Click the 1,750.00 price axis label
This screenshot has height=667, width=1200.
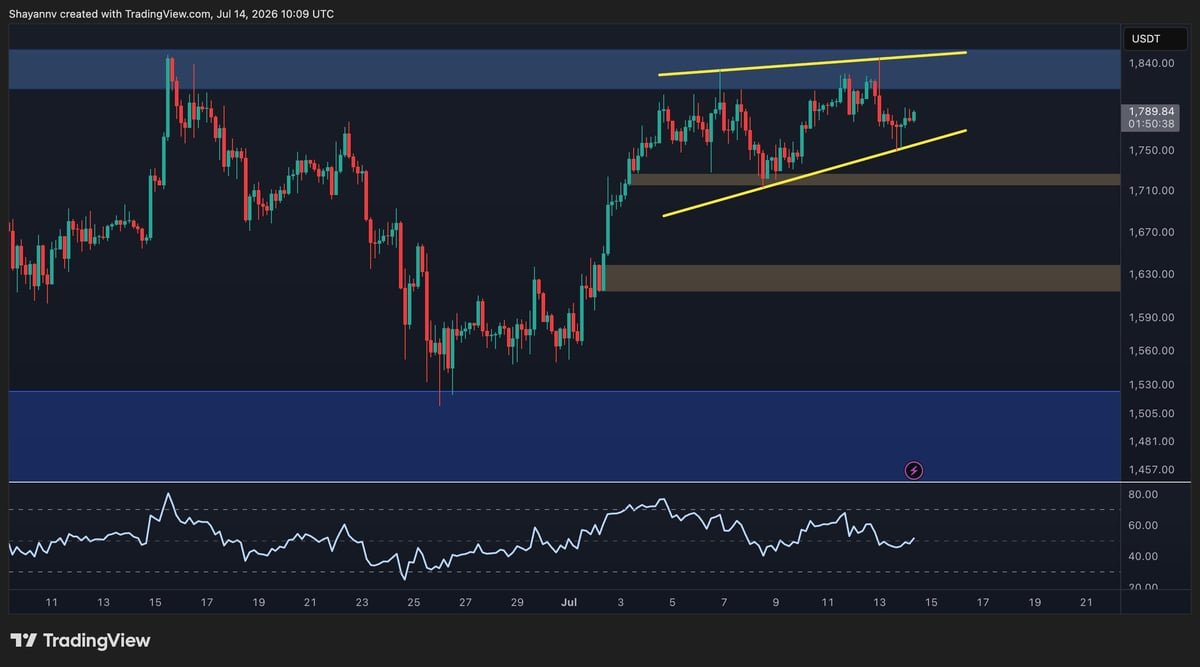point(1151,150)
